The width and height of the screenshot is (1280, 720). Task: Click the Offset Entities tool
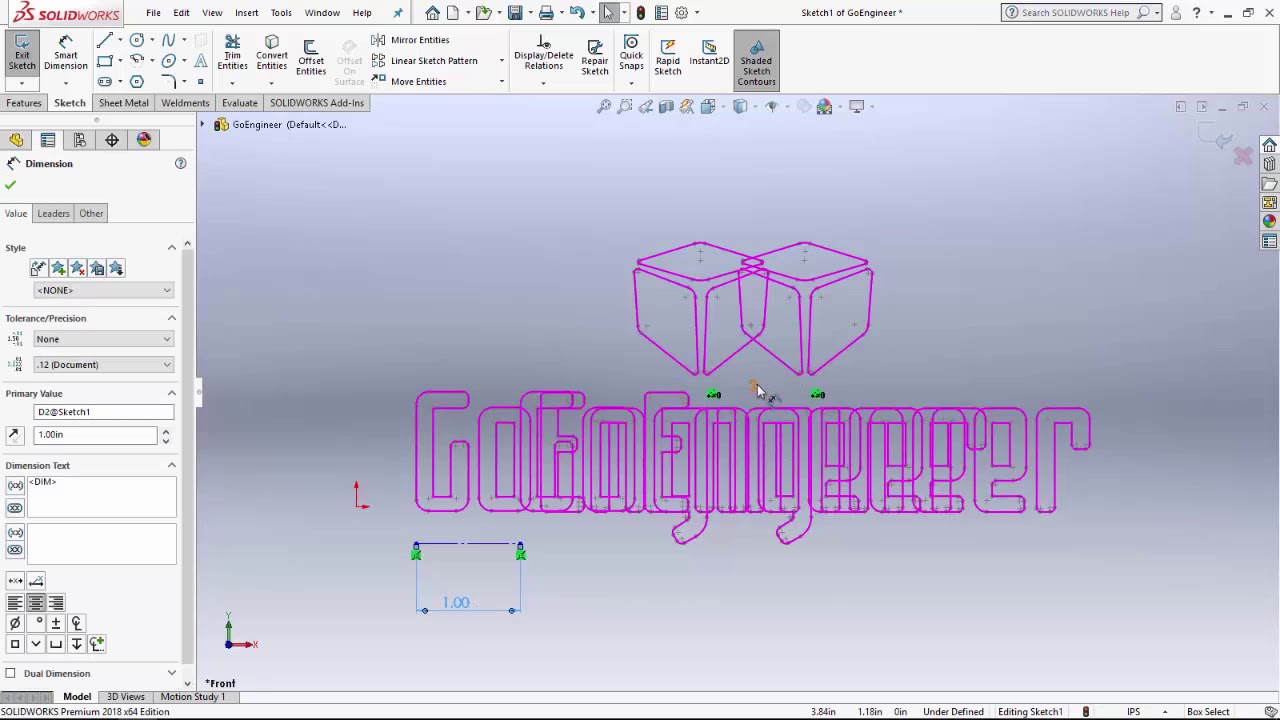(x=311, y=56)
